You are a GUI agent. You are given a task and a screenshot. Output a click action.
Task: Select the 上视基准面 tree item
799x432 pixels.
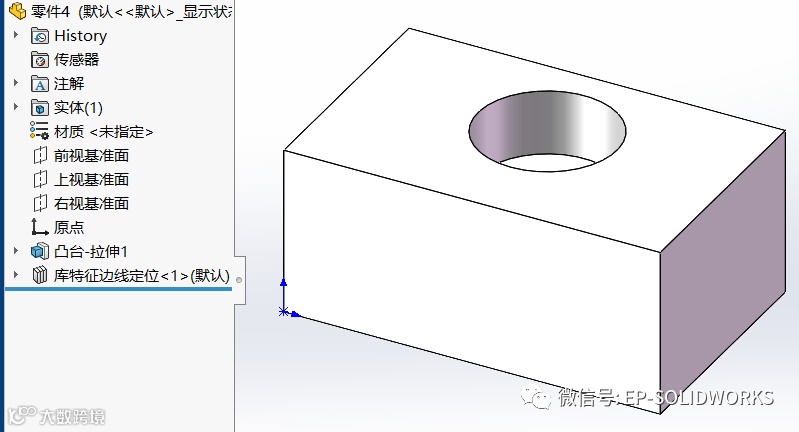[x=81, y=179]
